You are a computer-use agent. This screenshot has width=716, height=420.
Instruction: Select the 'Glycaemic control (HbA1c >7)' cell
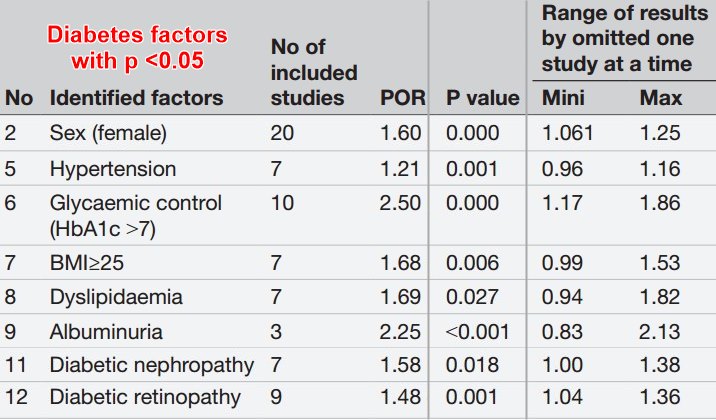pos(136,215)
